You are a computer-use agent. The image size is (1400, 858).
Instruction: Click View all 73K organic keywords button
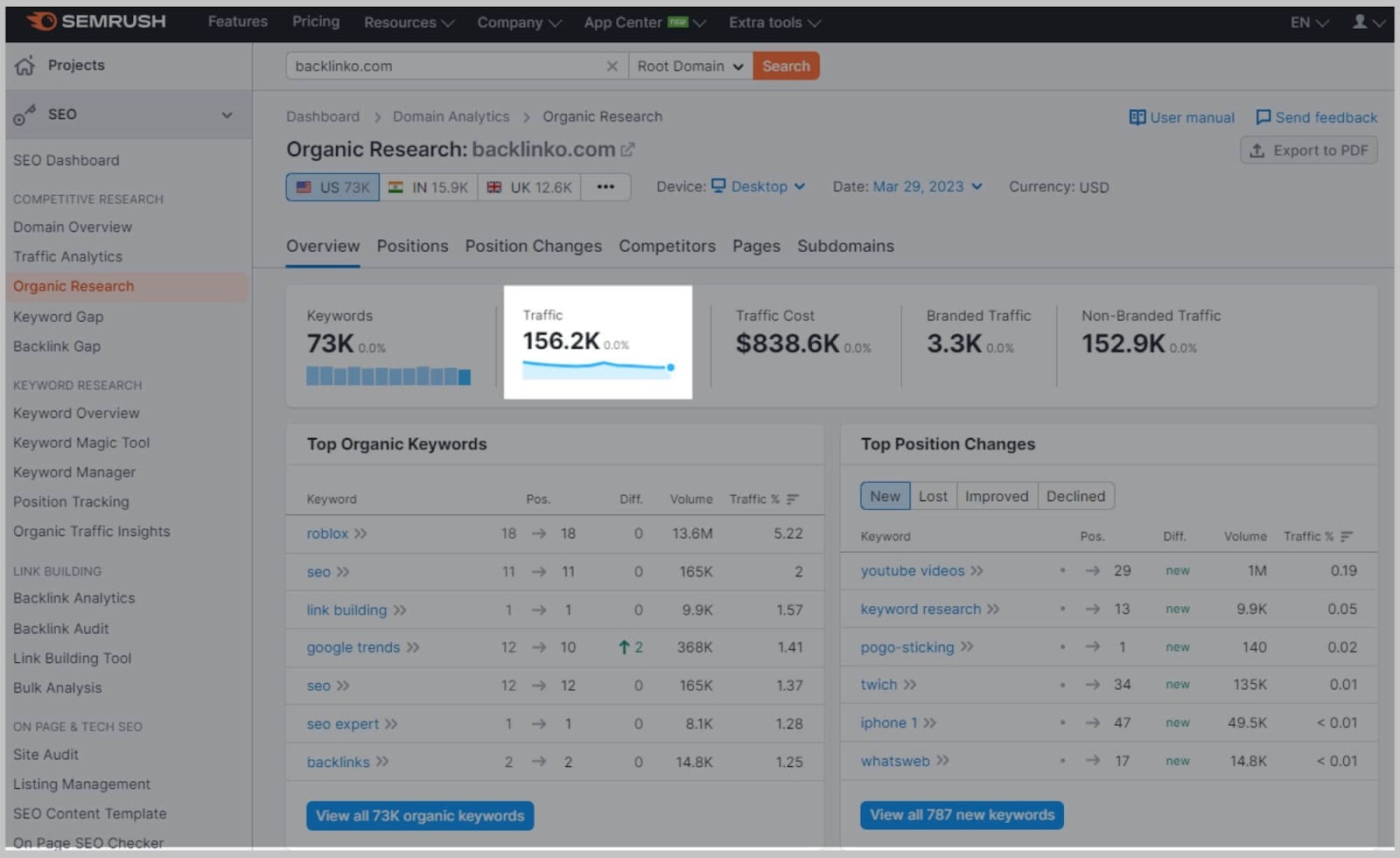420,816
